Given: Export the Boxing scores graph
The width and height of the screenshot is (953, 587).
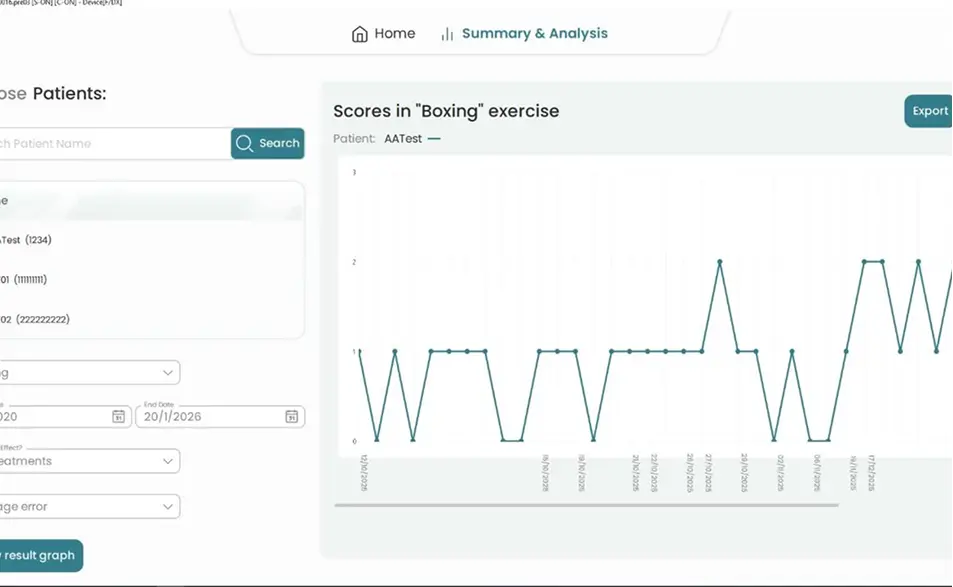Looking at the screenshot, I should tap(928, 111).
